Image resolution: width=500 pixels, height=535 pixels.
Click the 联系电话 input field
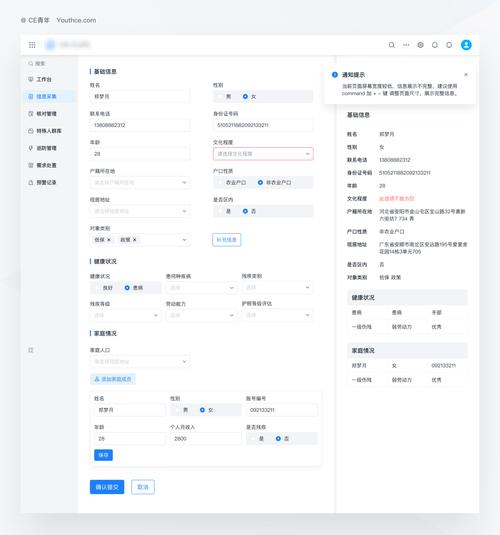click(140, 125)
